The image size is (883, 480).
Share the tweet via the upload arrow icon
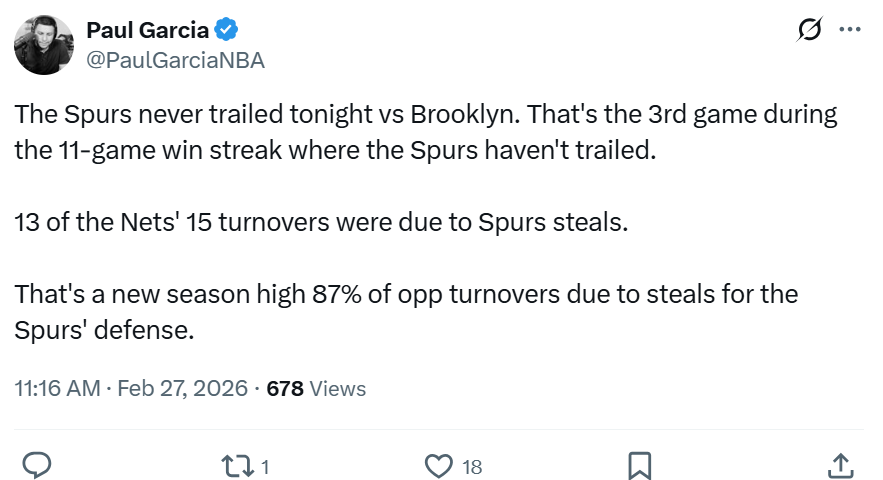click(841, 465)
